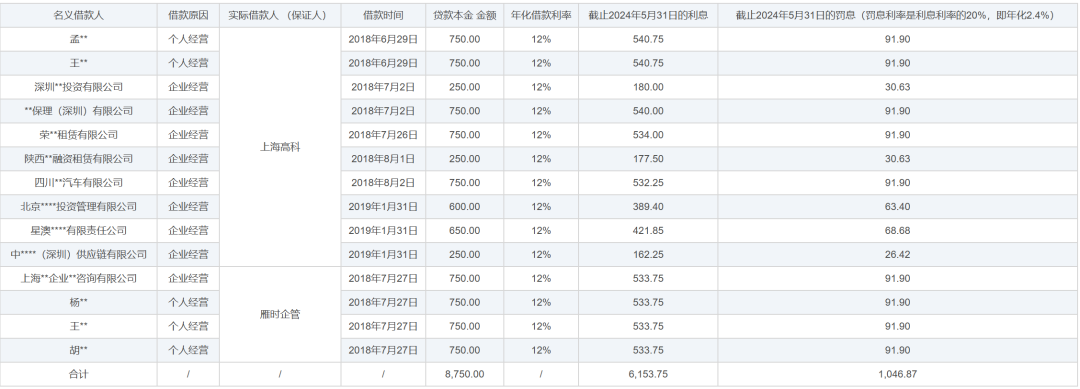Image resolution: width=1080 pixels, height=389 pixels.
Task: Click principal amount 650.00
Action: [x=464, y=231]
